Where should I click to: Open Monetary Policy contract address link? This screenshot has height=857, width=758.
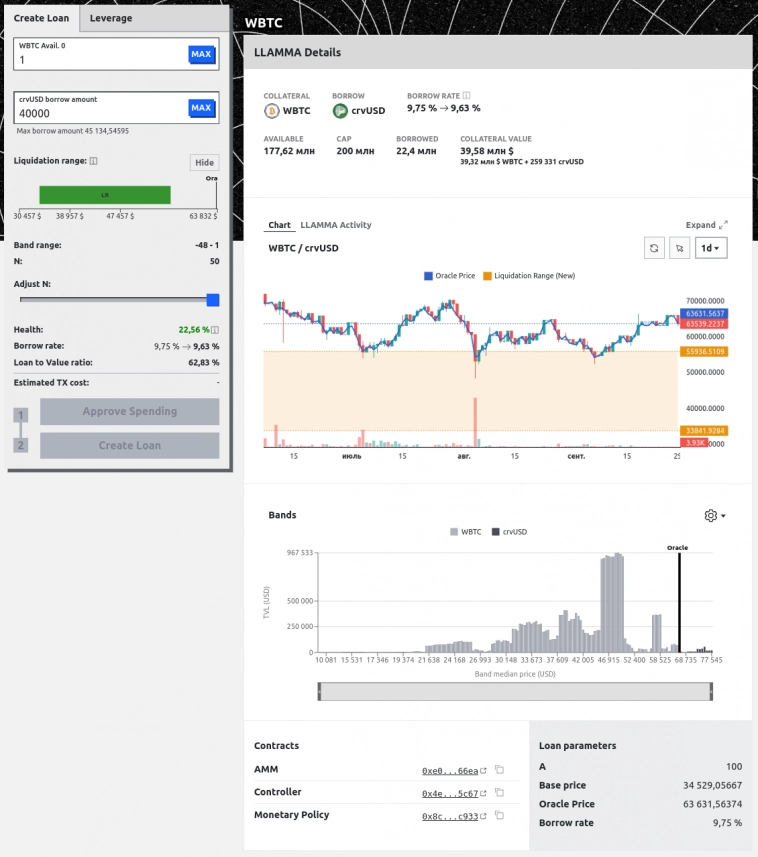tap(454, 816)
